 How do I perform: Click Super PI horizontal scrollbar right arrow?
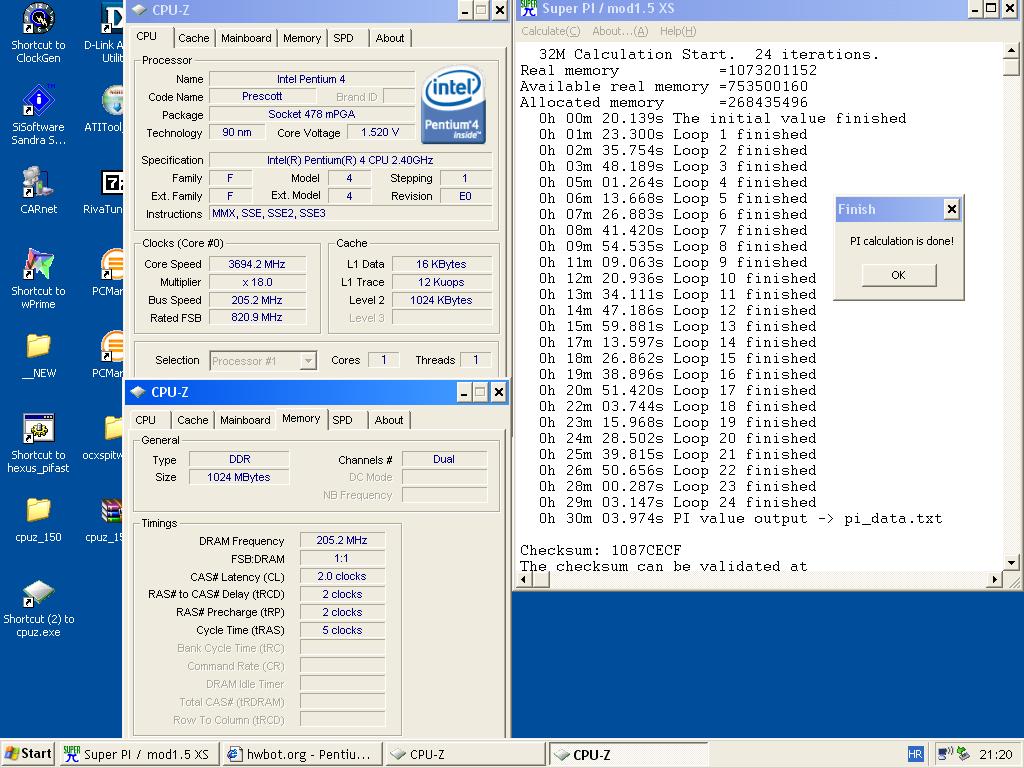tap(995, 579)
